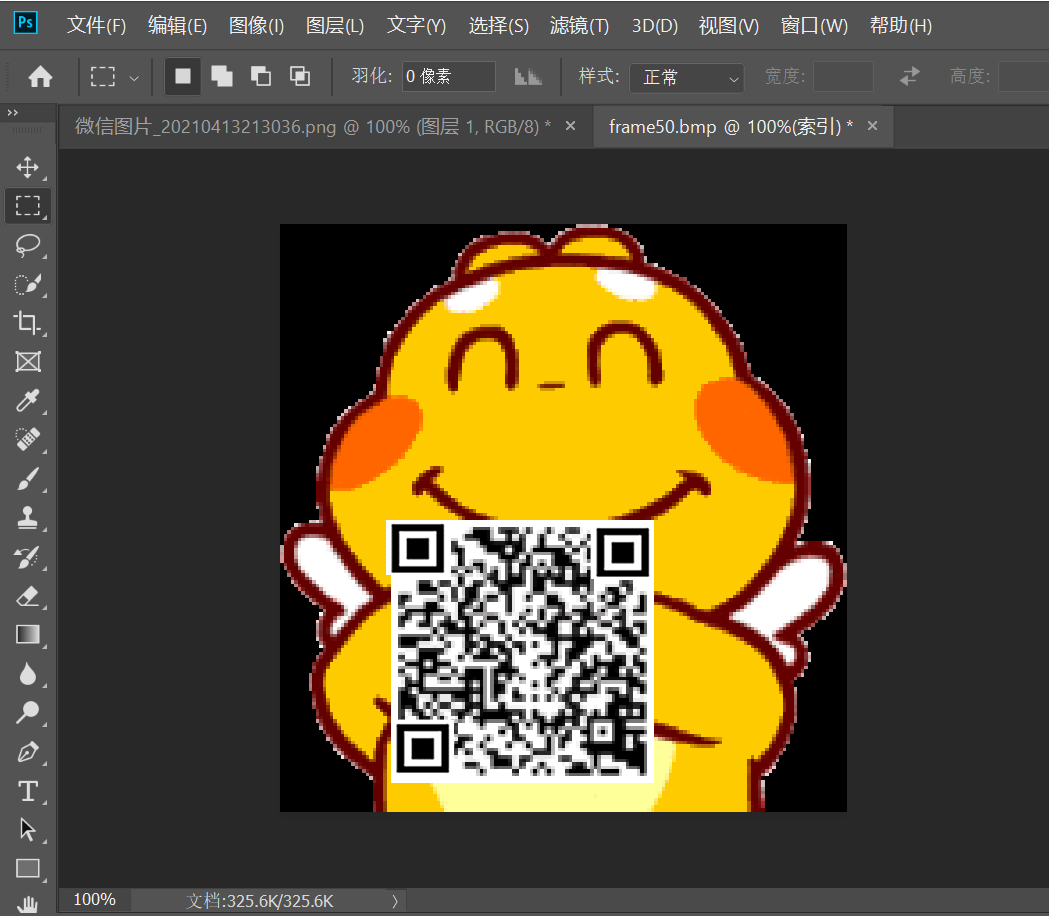Open the 视图(V) menu
1049x916 pixels.
[729, 25]
